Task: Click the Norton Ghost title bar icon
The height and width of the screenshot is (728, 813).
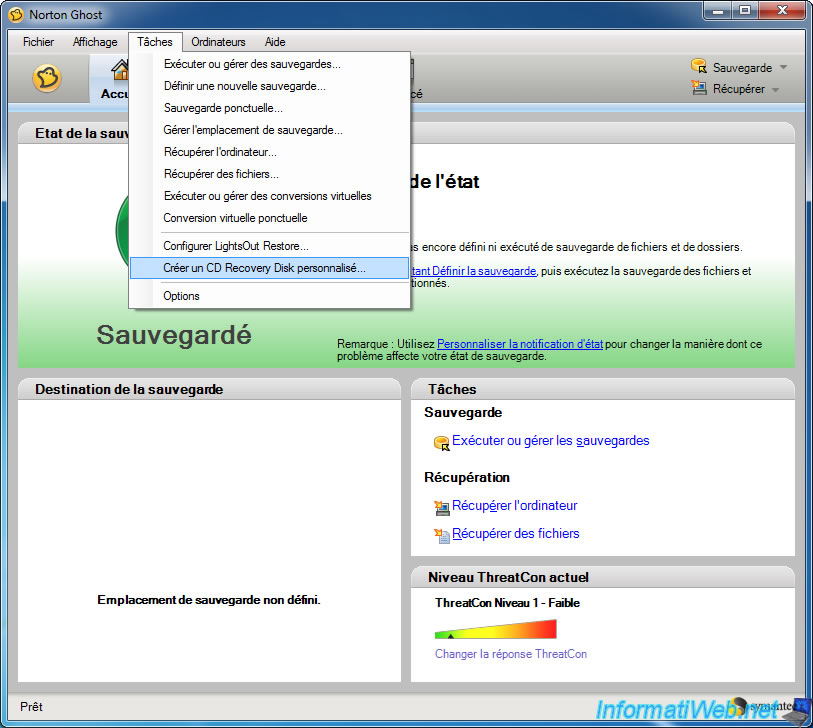Action: 16,15
